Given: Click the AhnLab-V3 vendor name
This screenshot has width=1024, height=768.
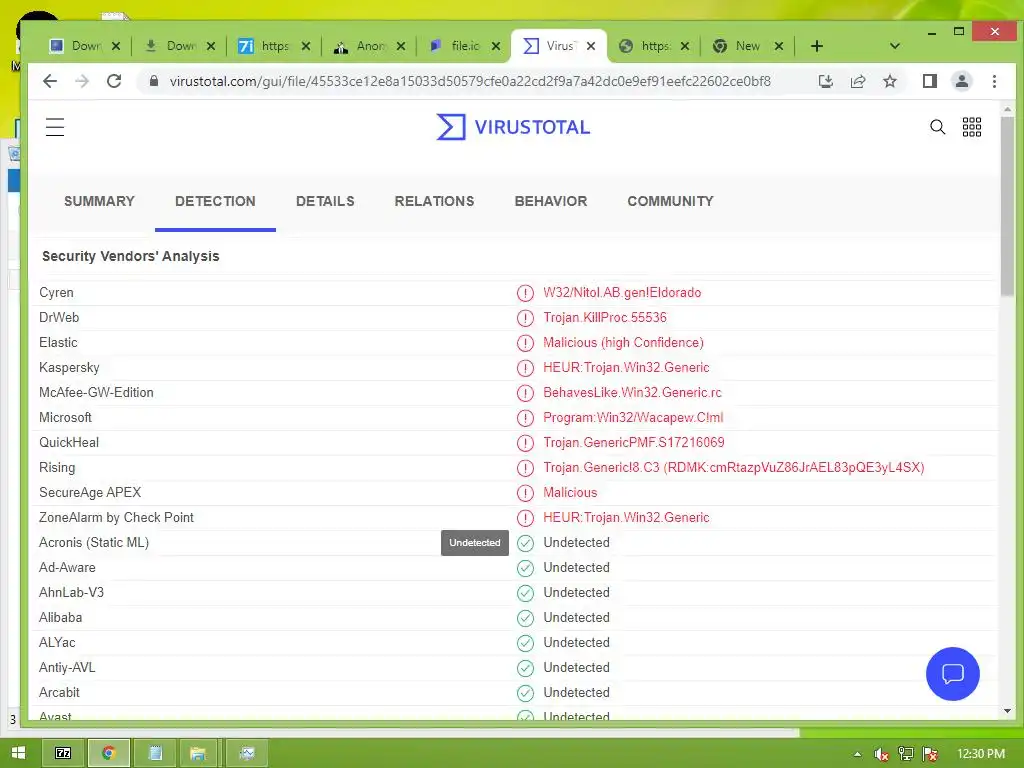Looking at the screenshot, I should click(x=71, y=592).
